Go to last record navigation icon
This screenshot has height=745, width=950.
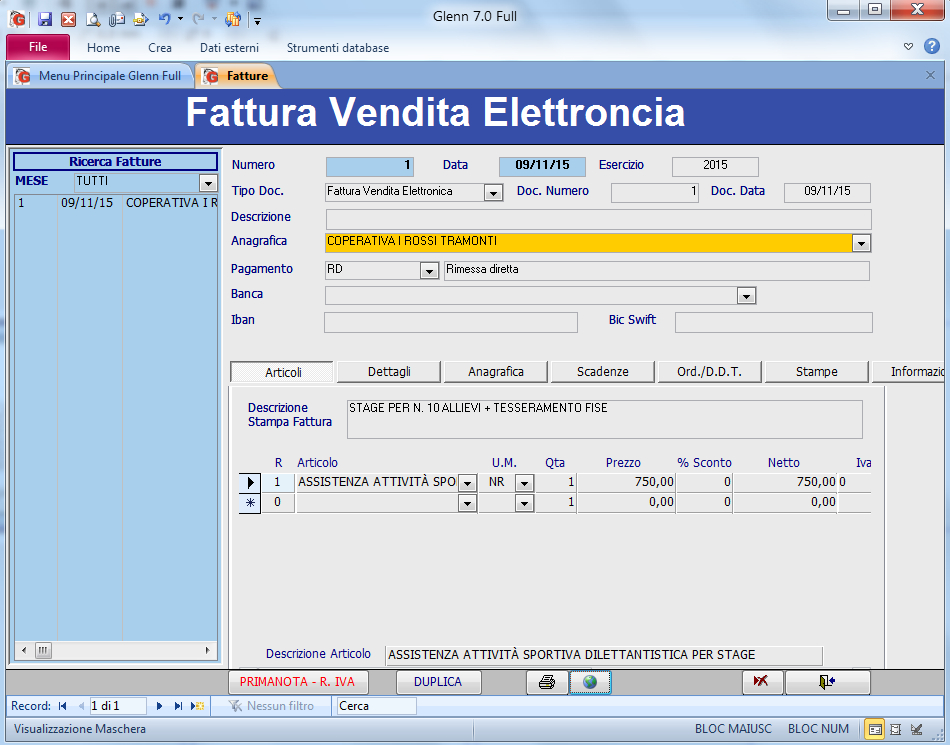(178, 706)
